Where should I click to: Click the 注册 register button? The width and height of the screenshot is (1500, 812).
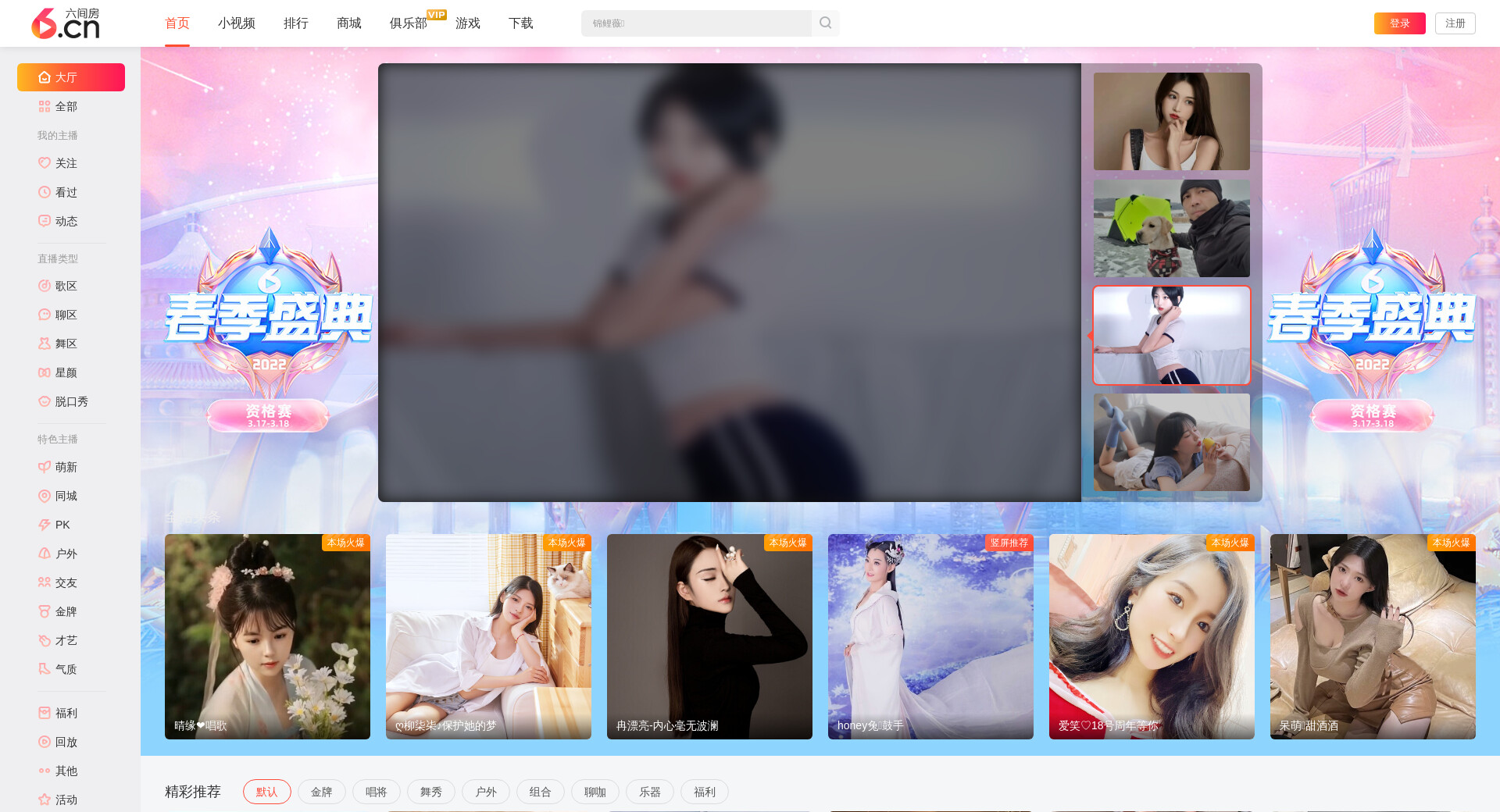[x=1455, y=23]
